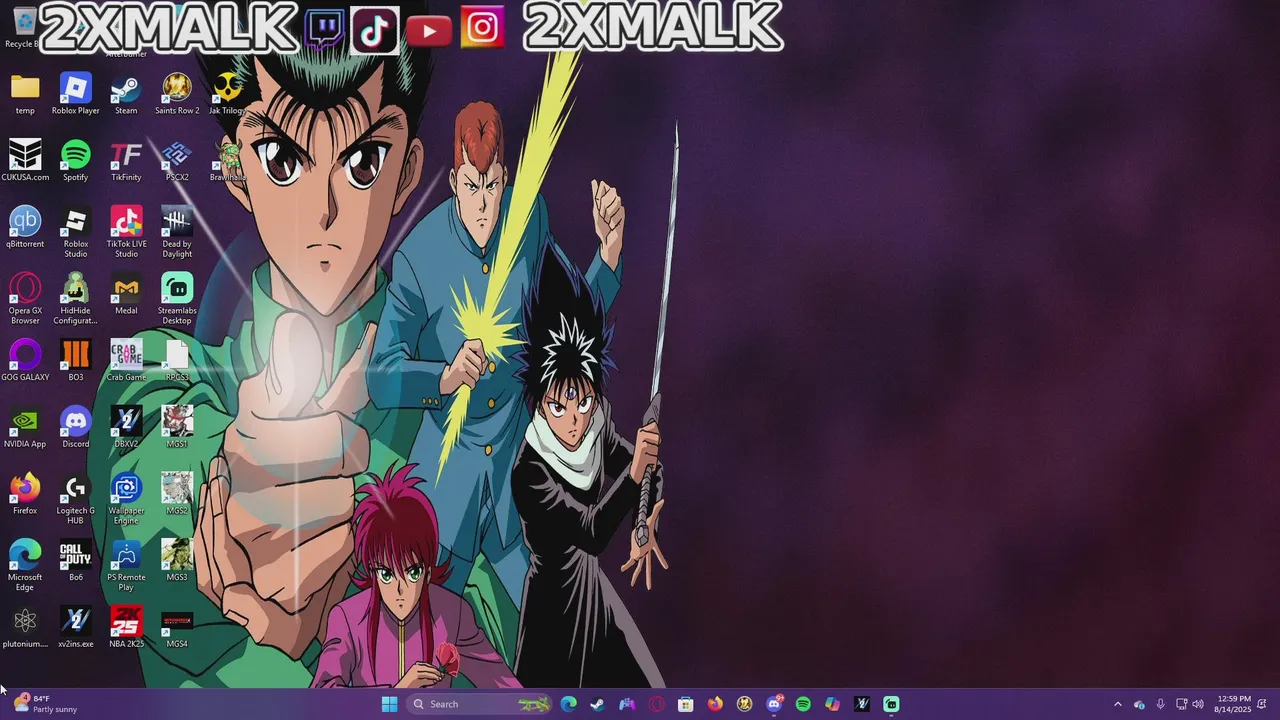
Task: Open Streamlabs from the taskbar
Action: [x=891, y=704]
